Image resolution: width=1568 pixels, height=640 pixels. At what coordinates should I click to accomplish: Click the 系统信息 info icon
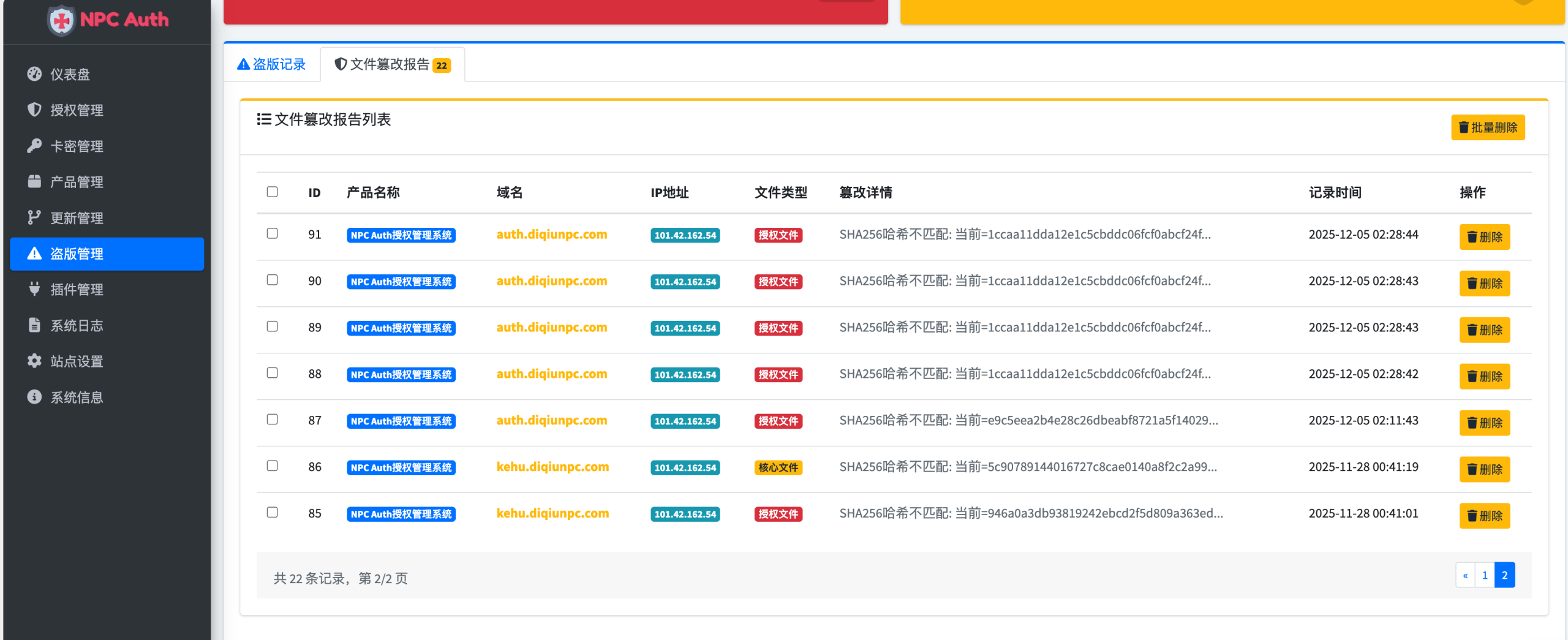34,397
